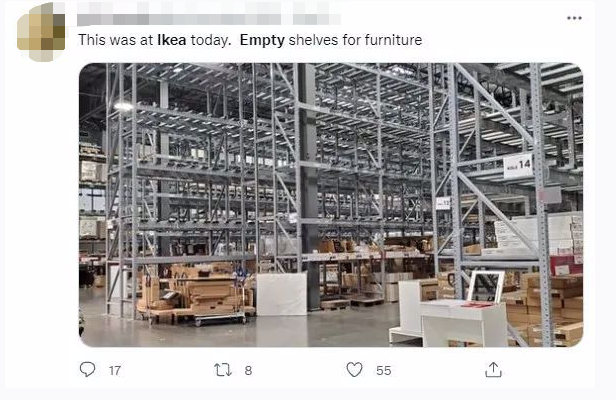Click the flatbed cart loaded with boxes
Screen dimensions: 616x400
coord(196,295)
